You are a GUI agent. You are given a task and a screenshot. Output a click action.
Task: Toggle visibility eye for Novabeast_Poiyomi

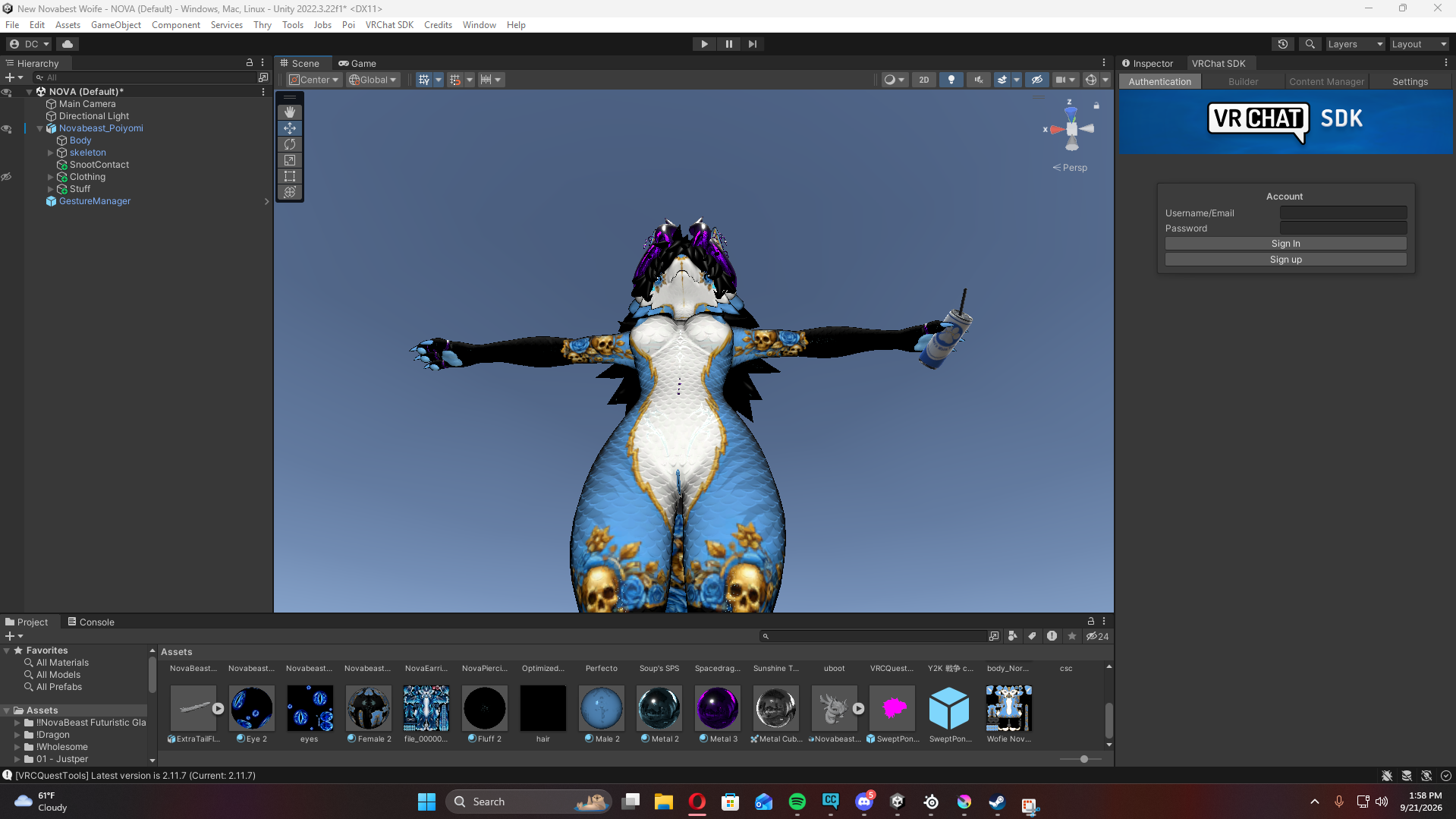[7, 128]
